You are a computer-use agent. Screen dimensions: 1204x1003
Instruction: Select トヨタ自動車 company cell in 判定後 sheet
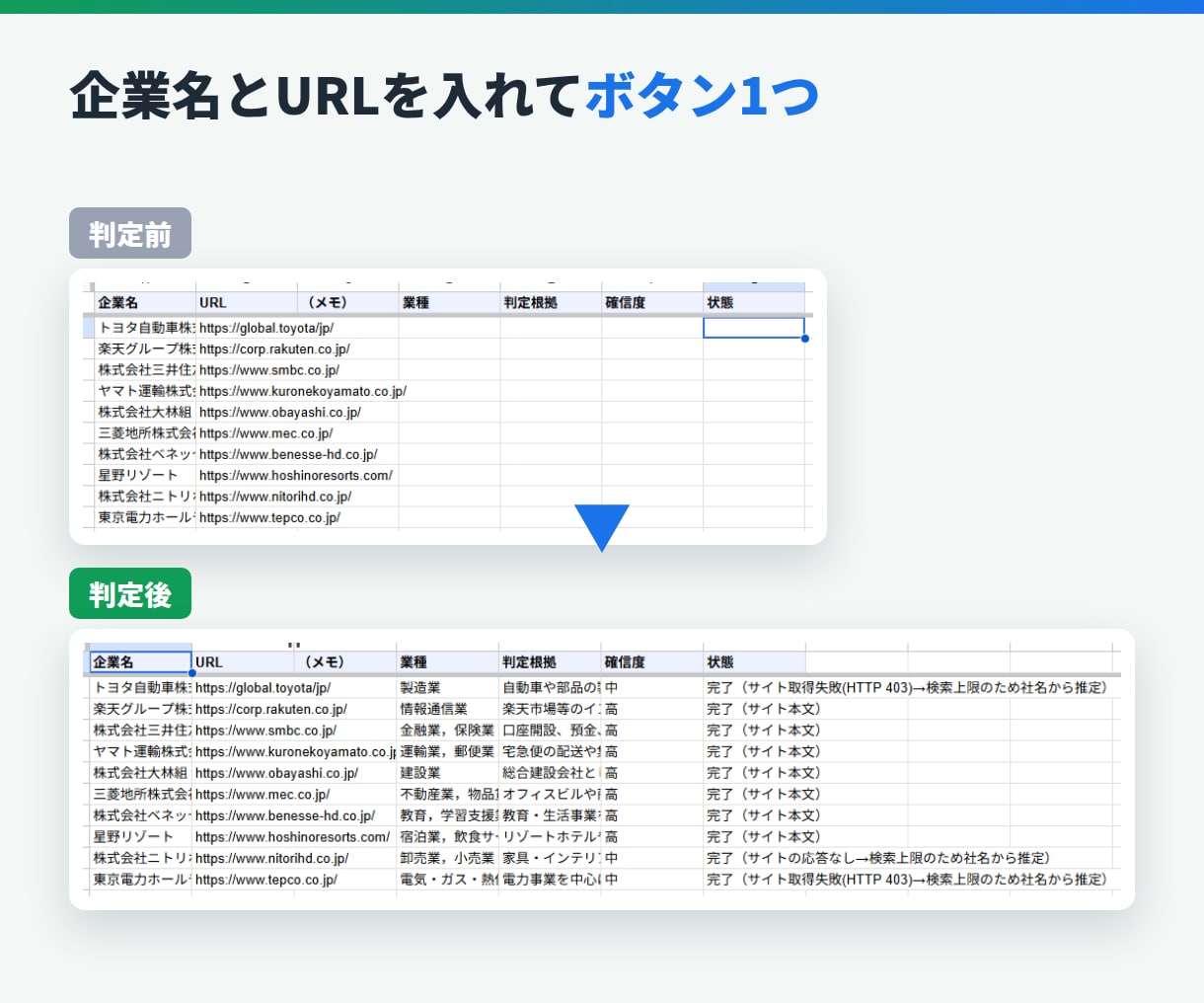click(x=141, y=687)
